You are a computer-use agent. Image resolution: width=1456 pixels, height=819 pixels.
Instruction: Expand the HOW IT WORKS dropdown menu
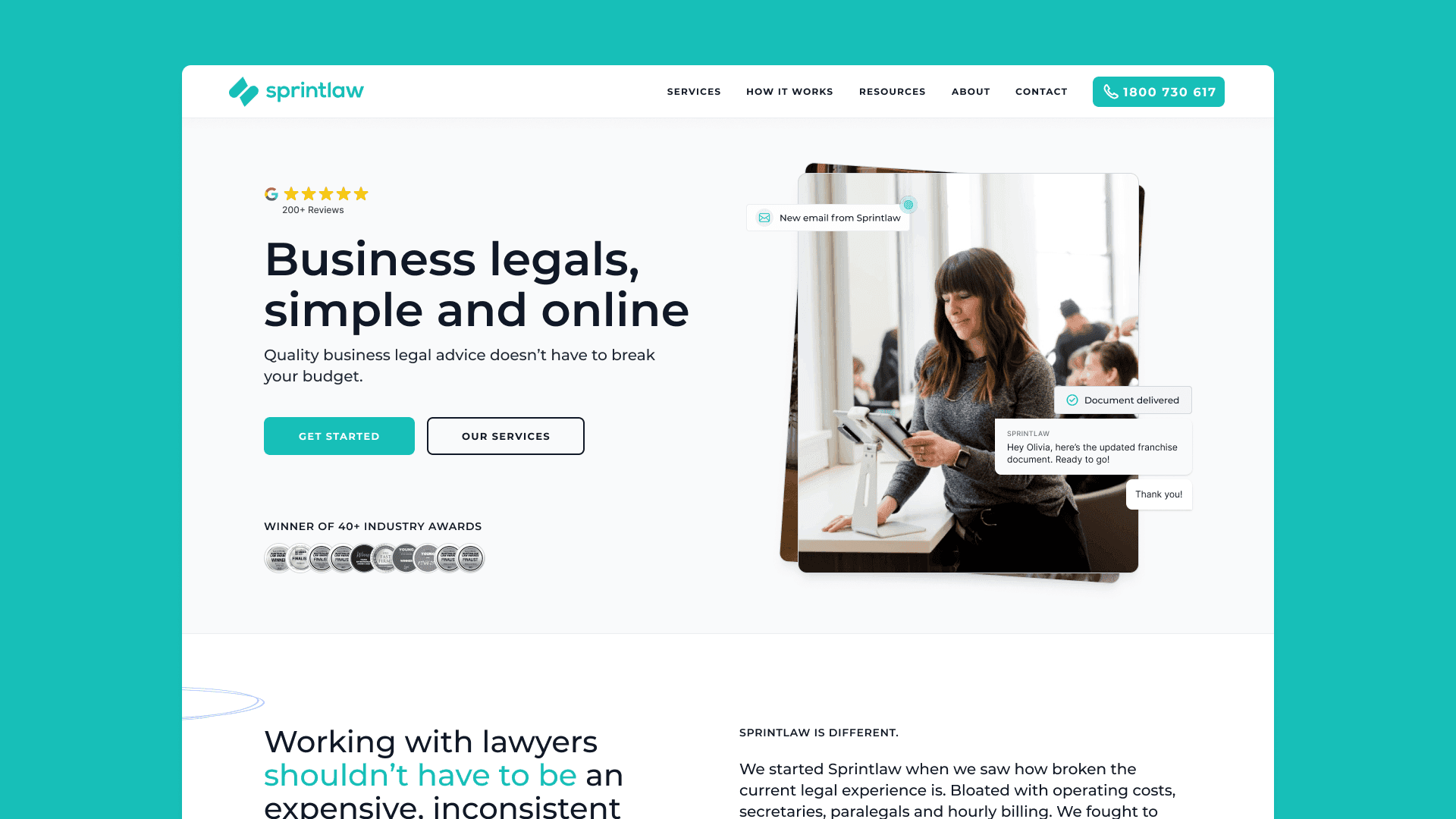[789, 91]
